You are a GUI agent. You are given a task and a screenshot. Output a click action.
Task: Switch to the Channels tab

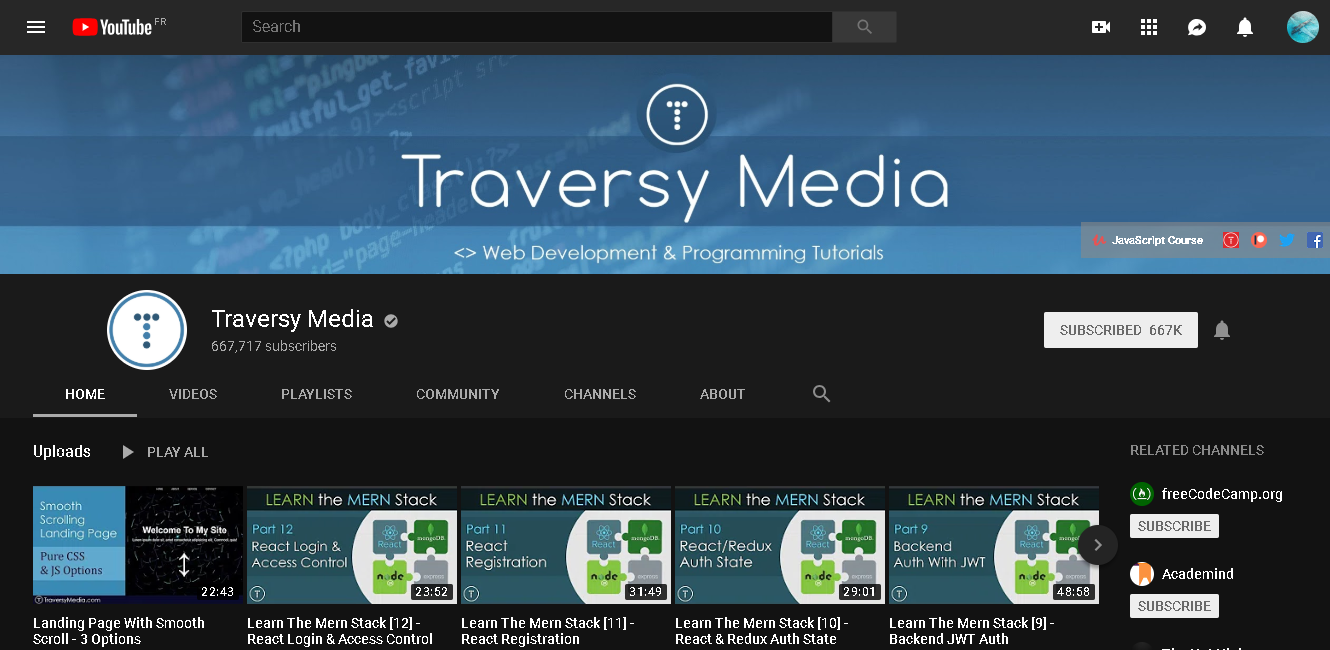(x=600, y=394)
